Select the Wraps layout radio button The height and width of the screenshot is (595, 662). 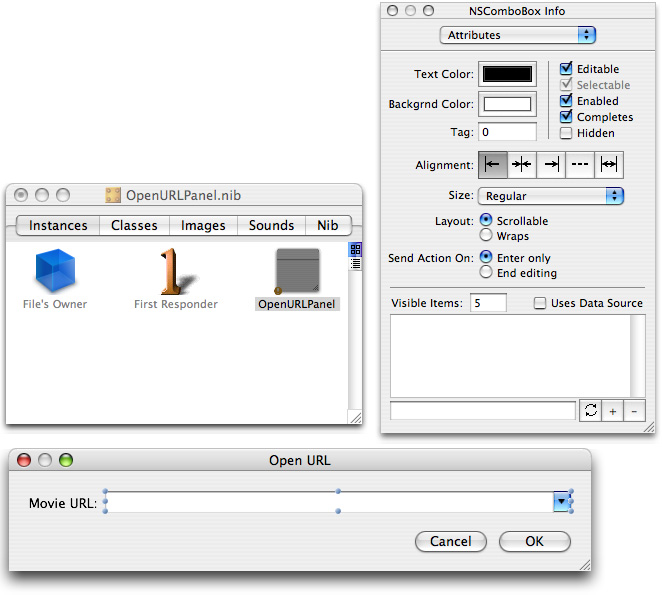point(487,236)
